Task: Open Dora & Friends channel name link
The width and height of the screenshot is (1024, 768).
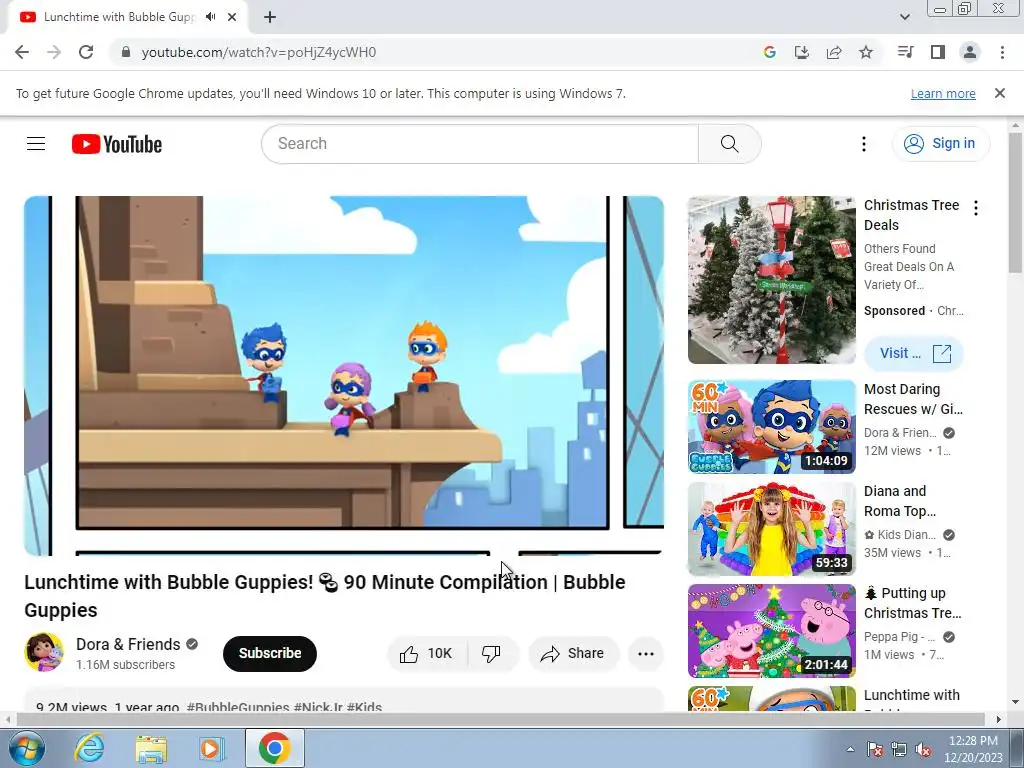Action: coord(128,645)
